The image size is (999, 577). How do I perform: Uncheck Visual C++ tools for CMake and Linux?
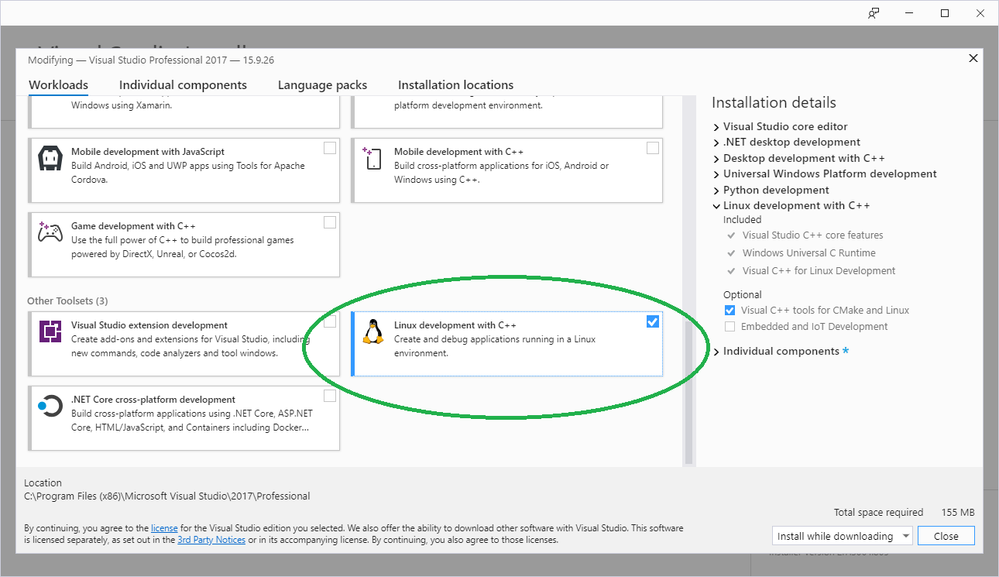730,310
